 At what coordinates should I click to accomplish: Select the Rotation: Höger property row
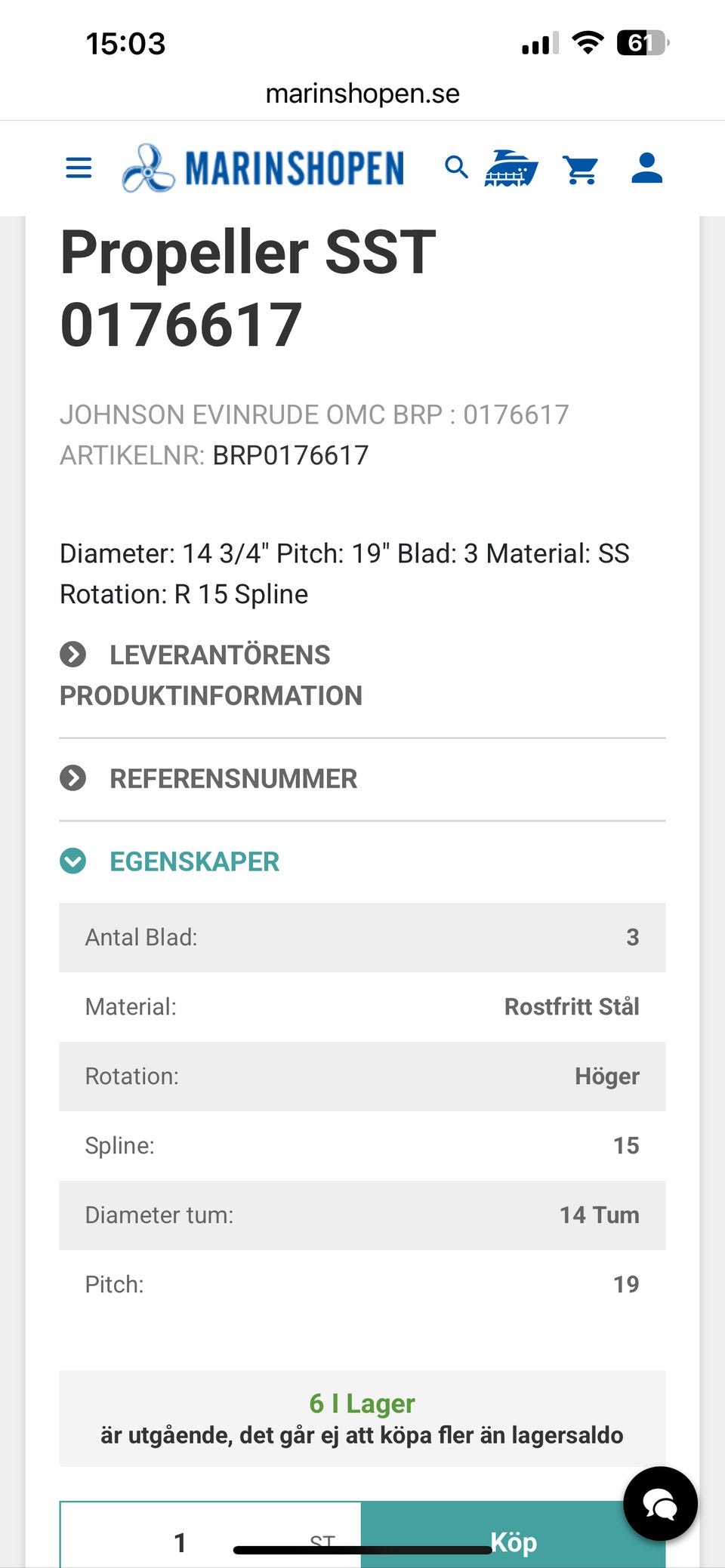coord(362,1076)
